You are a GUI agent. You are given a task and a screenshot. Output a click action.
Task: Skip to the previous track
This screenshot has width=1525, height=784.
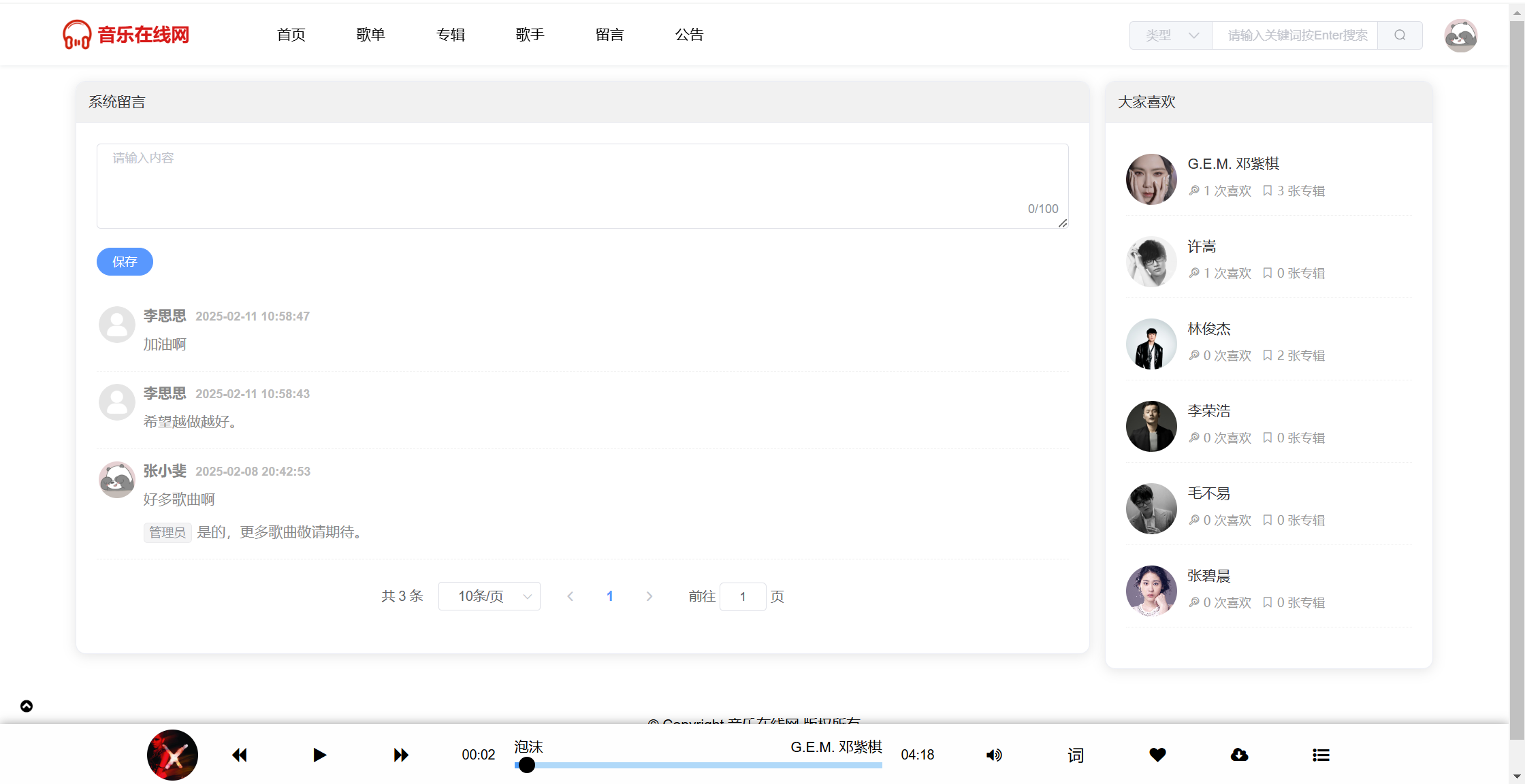[x=240, y=755]
